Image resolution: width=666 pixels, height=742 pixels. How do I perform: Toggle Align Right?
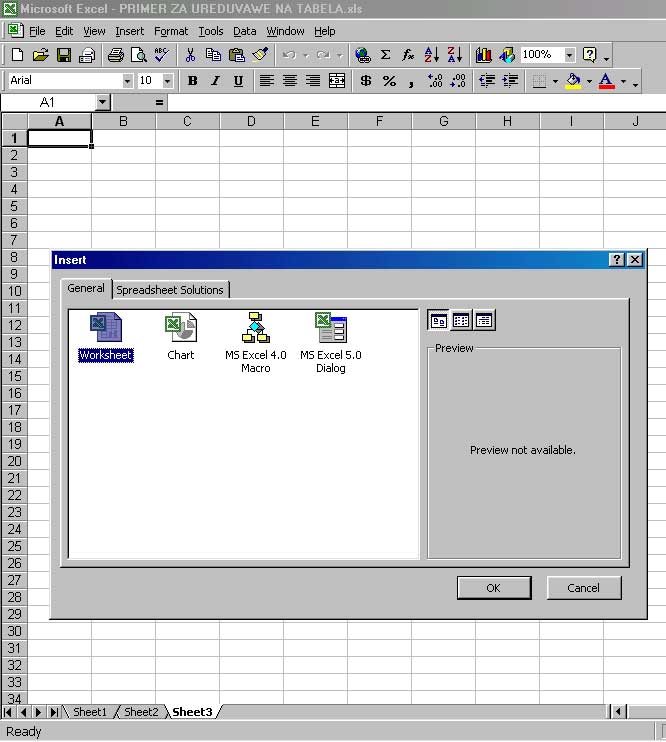point(313,81)
